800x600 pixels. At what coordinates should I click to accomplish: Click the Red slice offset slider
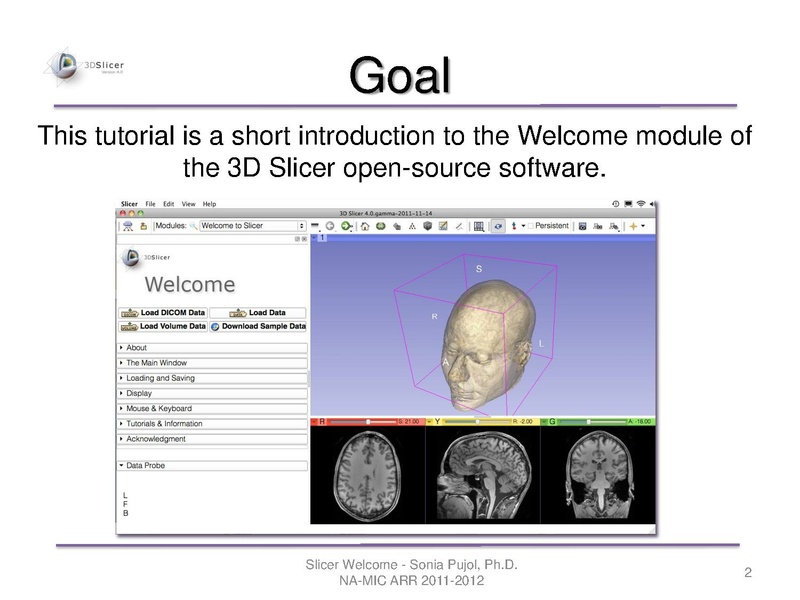point(362,421)
